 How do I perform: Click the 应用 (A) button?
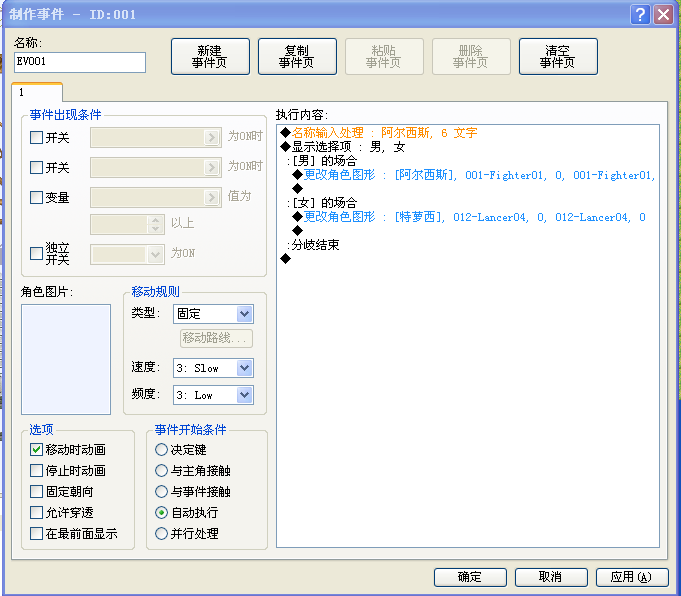[x=632, y=577]
